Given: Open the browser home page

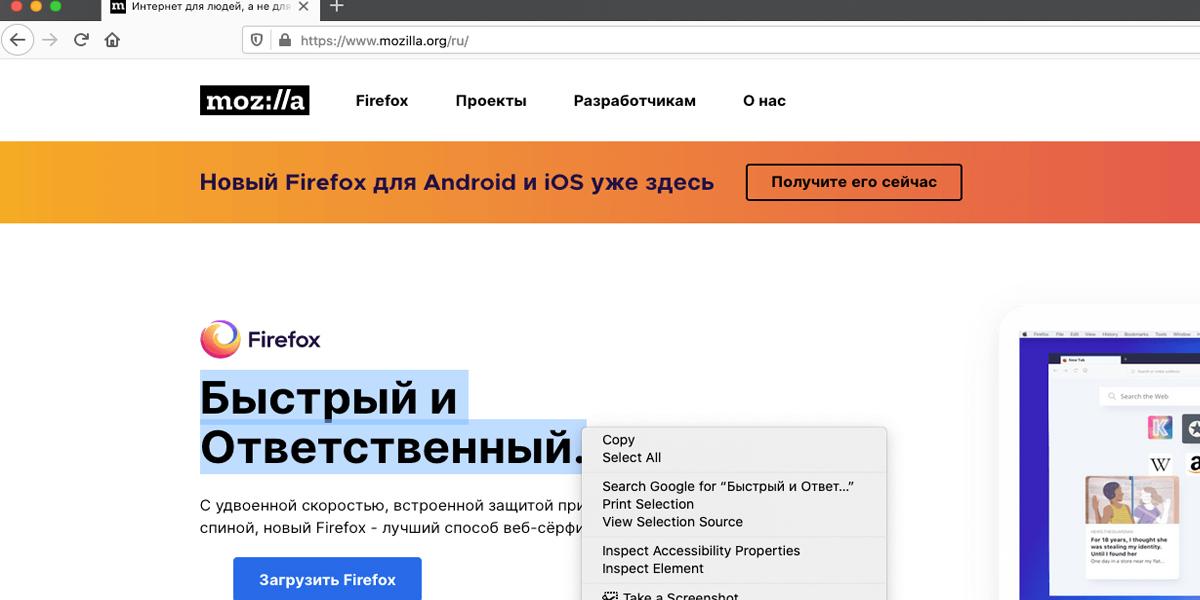Looking at the screenshot, I should point(112,40).
